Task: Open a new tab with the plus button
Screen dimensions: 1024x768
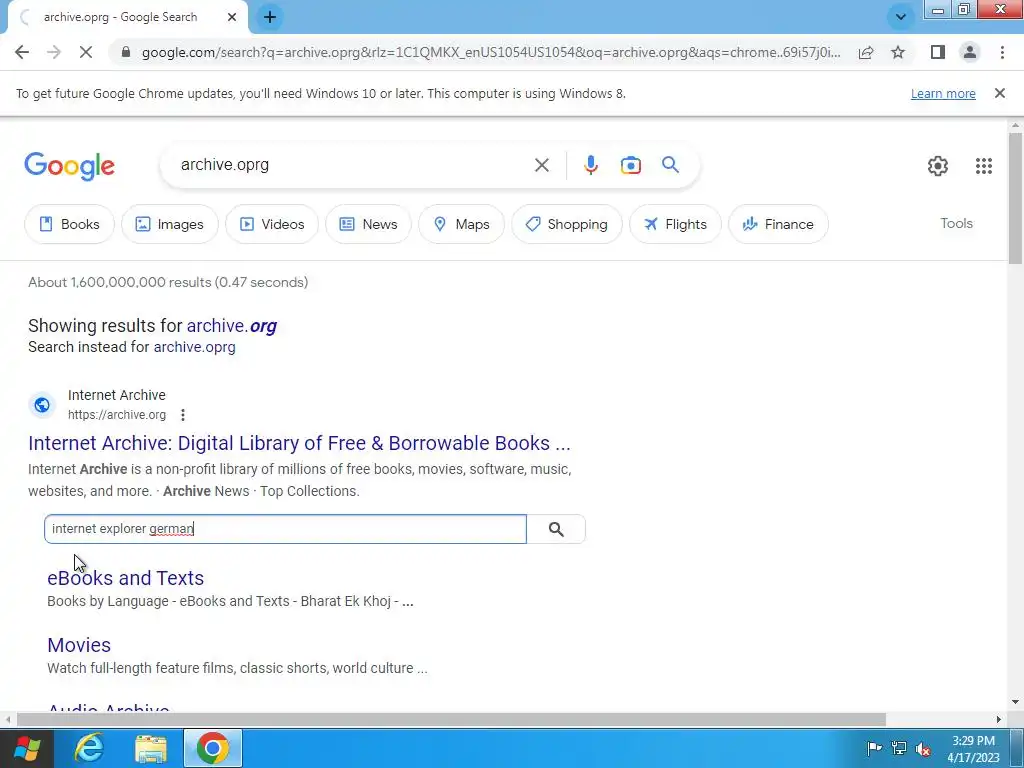Action: (x=270, y=18)
